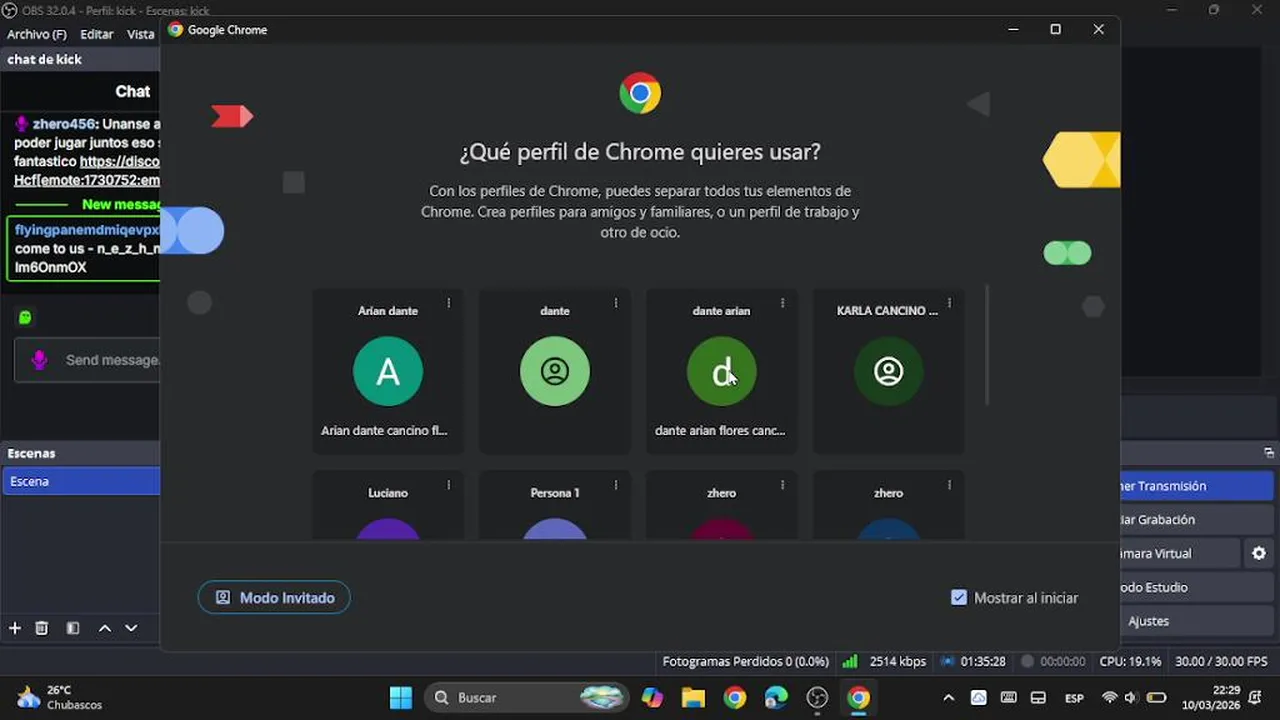Click the ESP language indicator
This screenshot has width=1280, height=720.
coord(1074,697)
